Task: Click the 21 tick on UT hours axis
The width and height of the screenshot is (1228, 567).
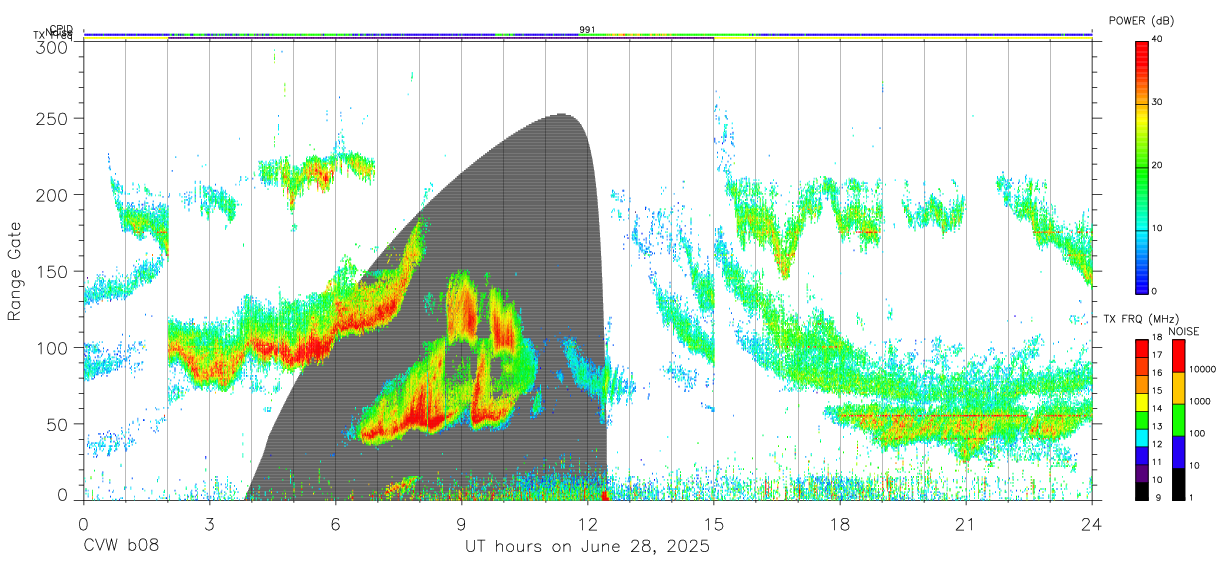Action: [966, 524]
